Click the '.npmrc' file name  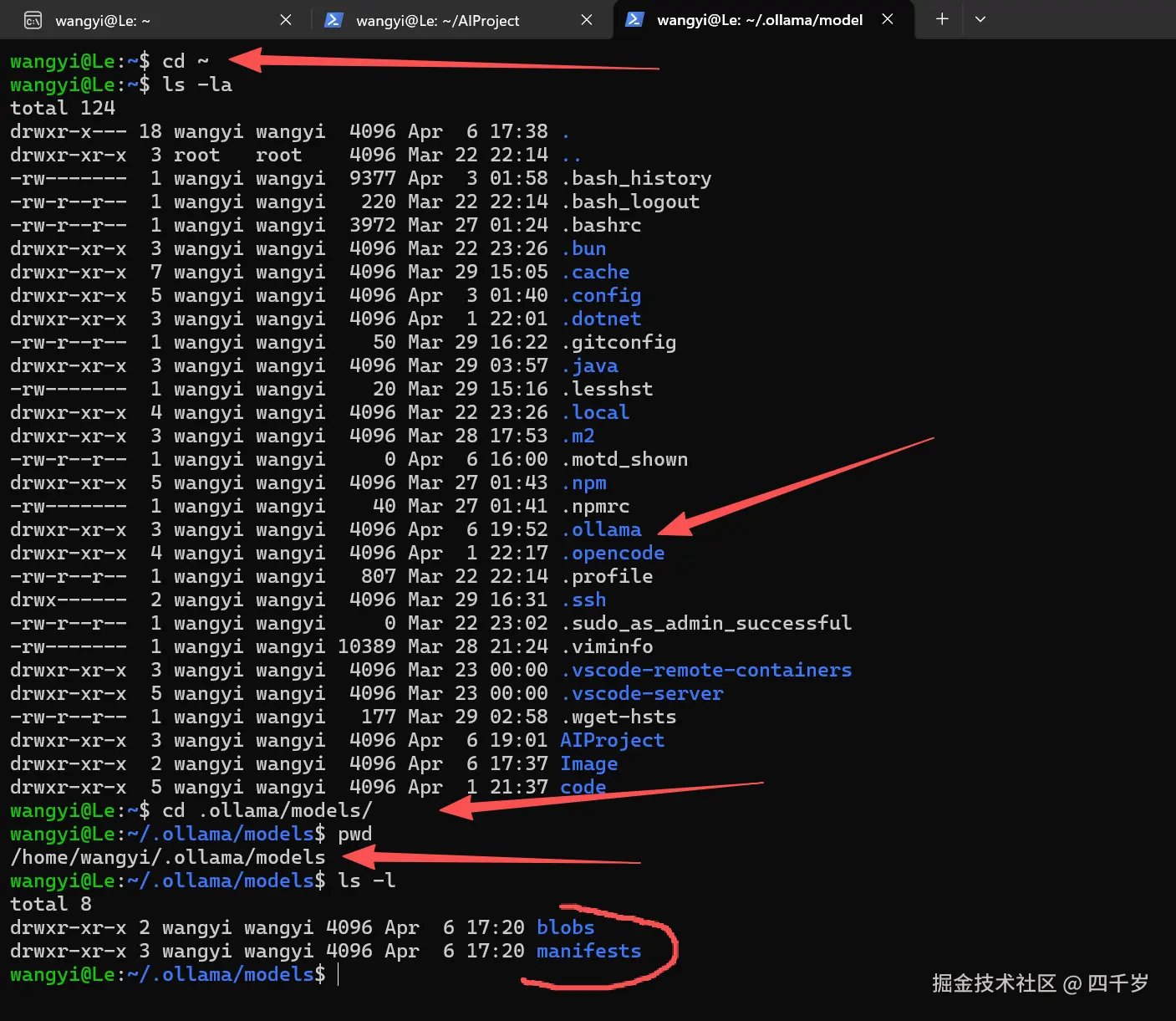click(x=595, y=506)
